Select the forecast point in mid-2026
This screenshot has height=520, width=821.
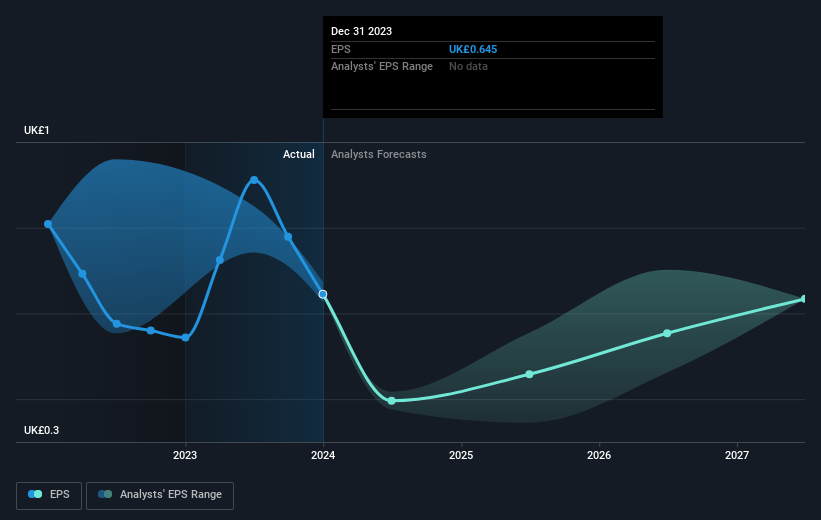click(667, 333)
